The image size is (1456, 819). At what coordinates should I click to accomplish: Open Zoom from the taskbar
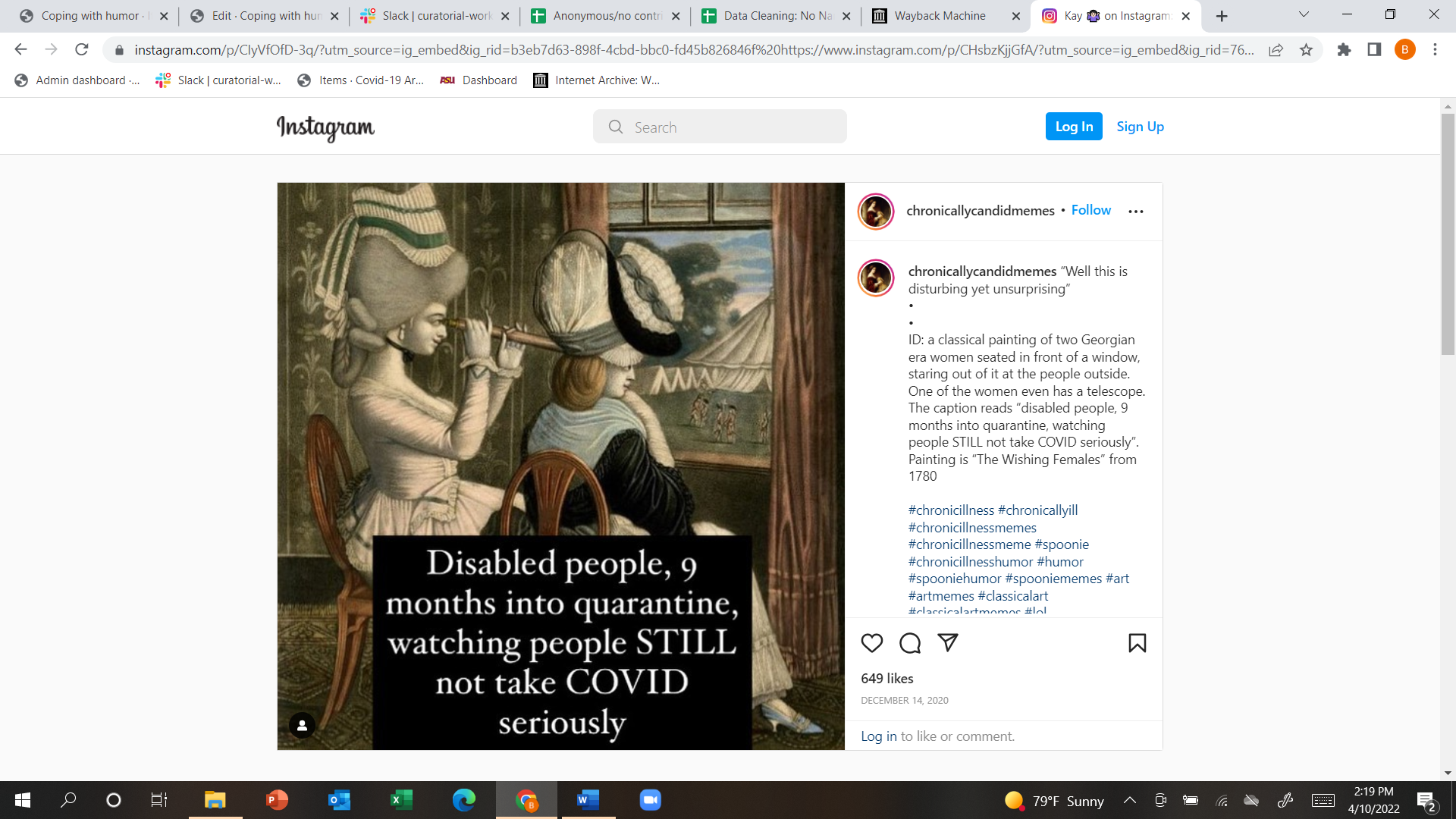650,800
